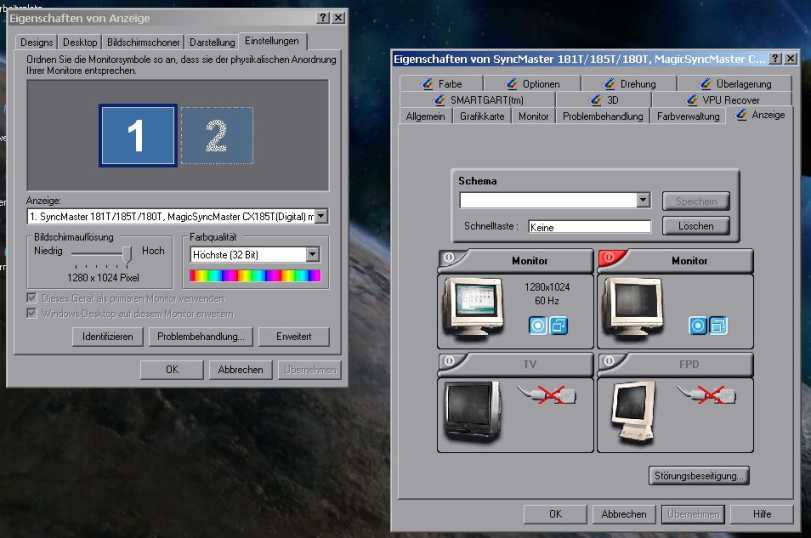The height and width of the screenshot is (538, 811).
Task: Click the clone mode icon under 60 Hz
Action: pyautogui.click(x=558, y=325)
